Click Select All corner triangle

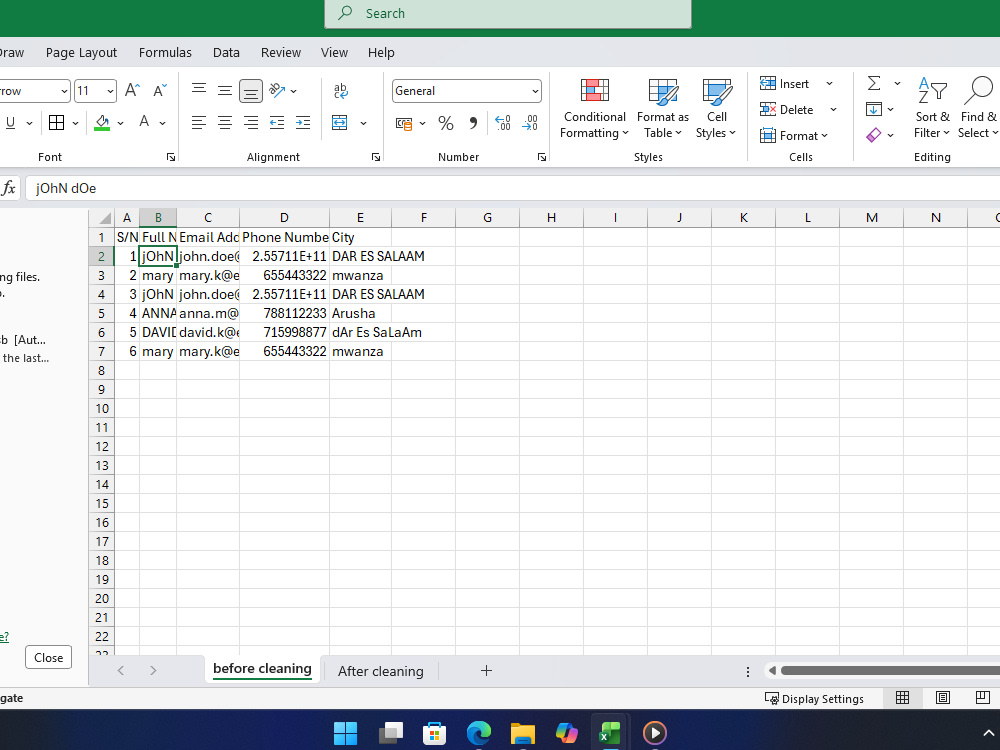(x=104, y=218)
